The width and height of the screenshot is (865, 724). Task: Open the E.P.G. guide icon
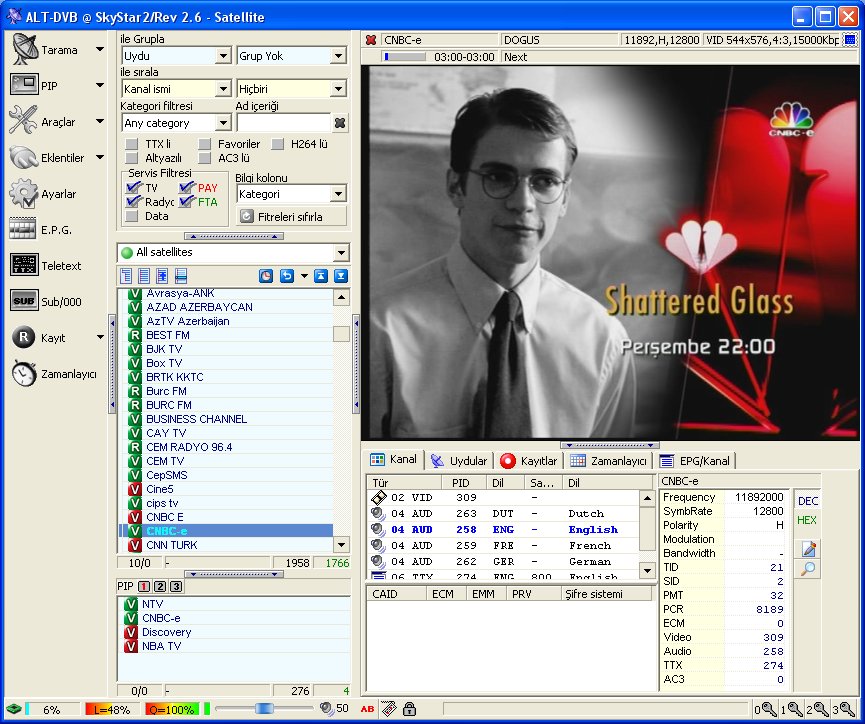tap(23, 228)
